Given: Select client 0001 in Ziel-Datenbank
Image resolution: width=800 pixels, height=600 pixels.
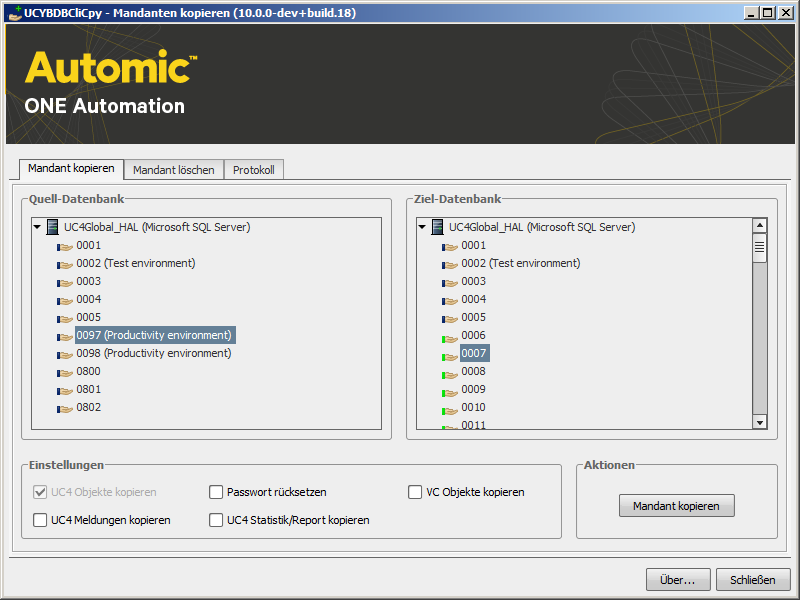Looking at the screenshot, I should click(x=473, y=245).
